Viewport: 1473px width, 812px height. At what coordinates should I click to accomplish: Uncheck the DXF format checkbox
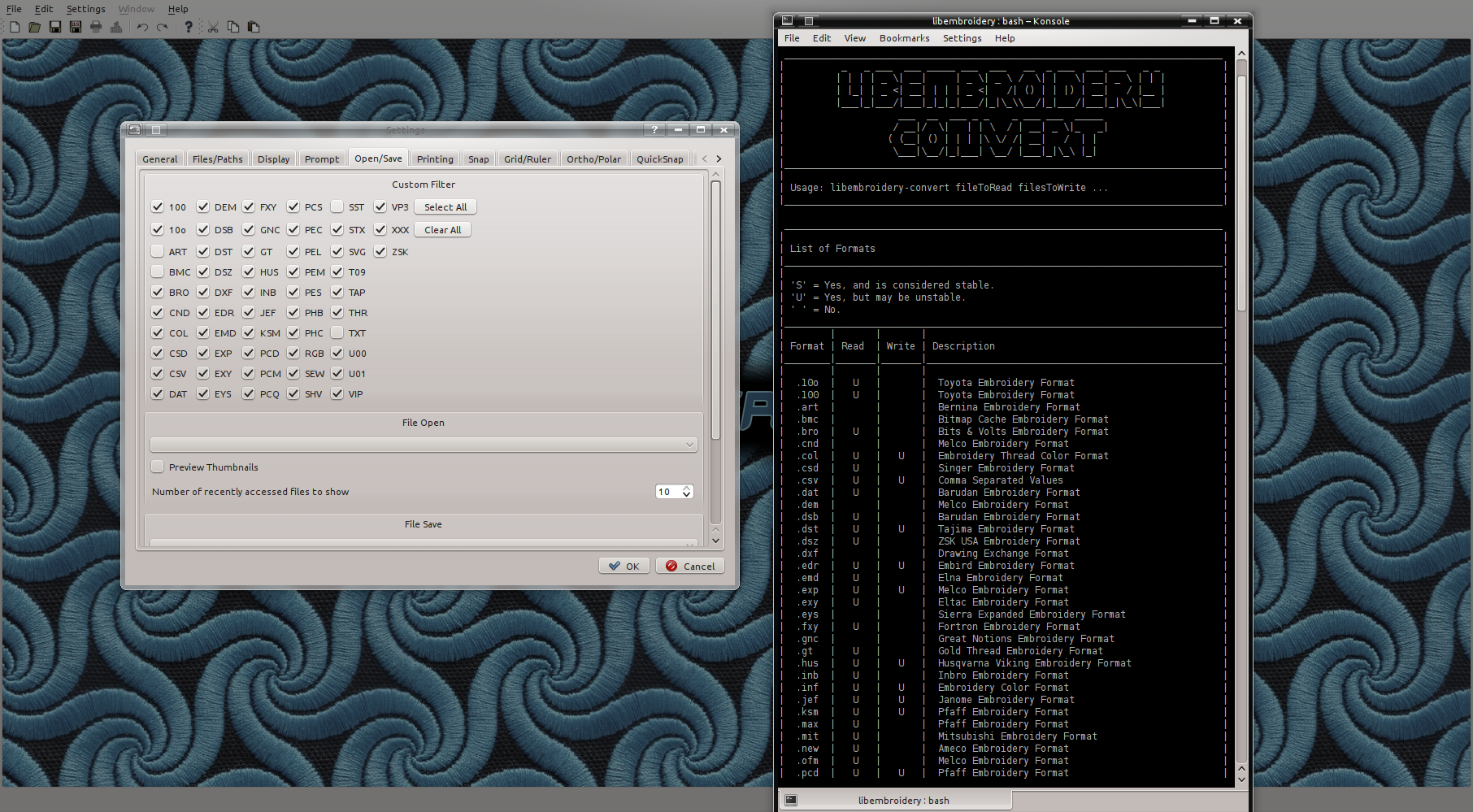pos(203,292)
